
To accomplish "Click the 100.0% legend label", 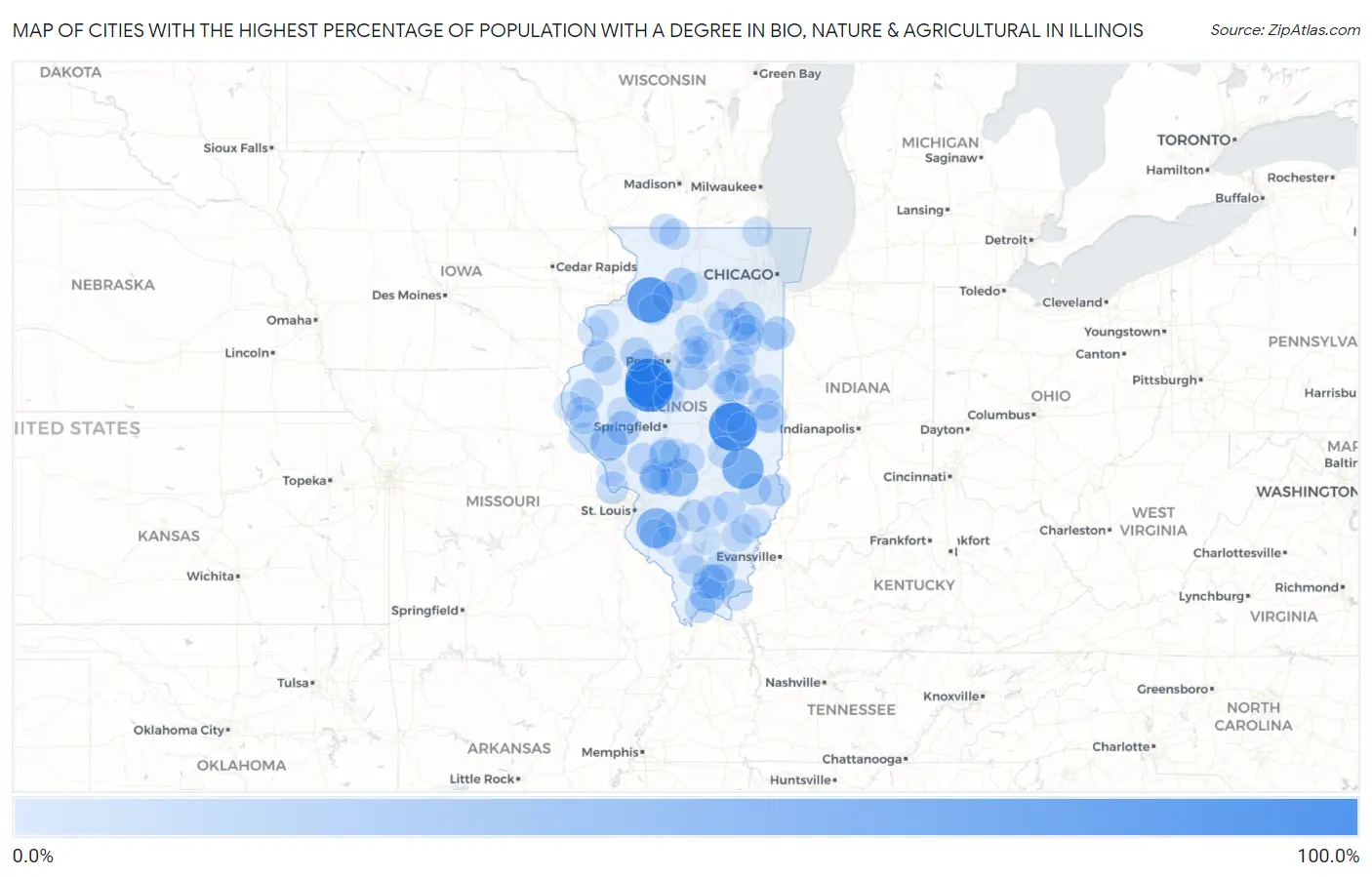I will point(1328,857).
